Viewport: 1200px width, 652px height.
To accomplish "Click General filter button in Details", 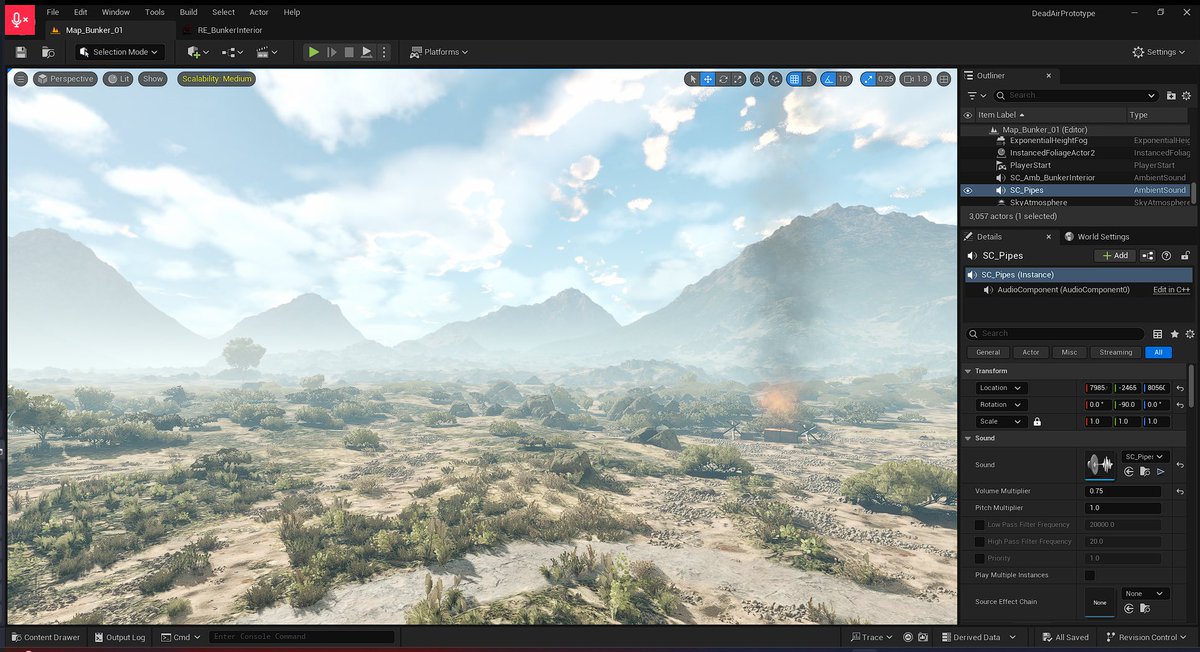I will [988, 352].
